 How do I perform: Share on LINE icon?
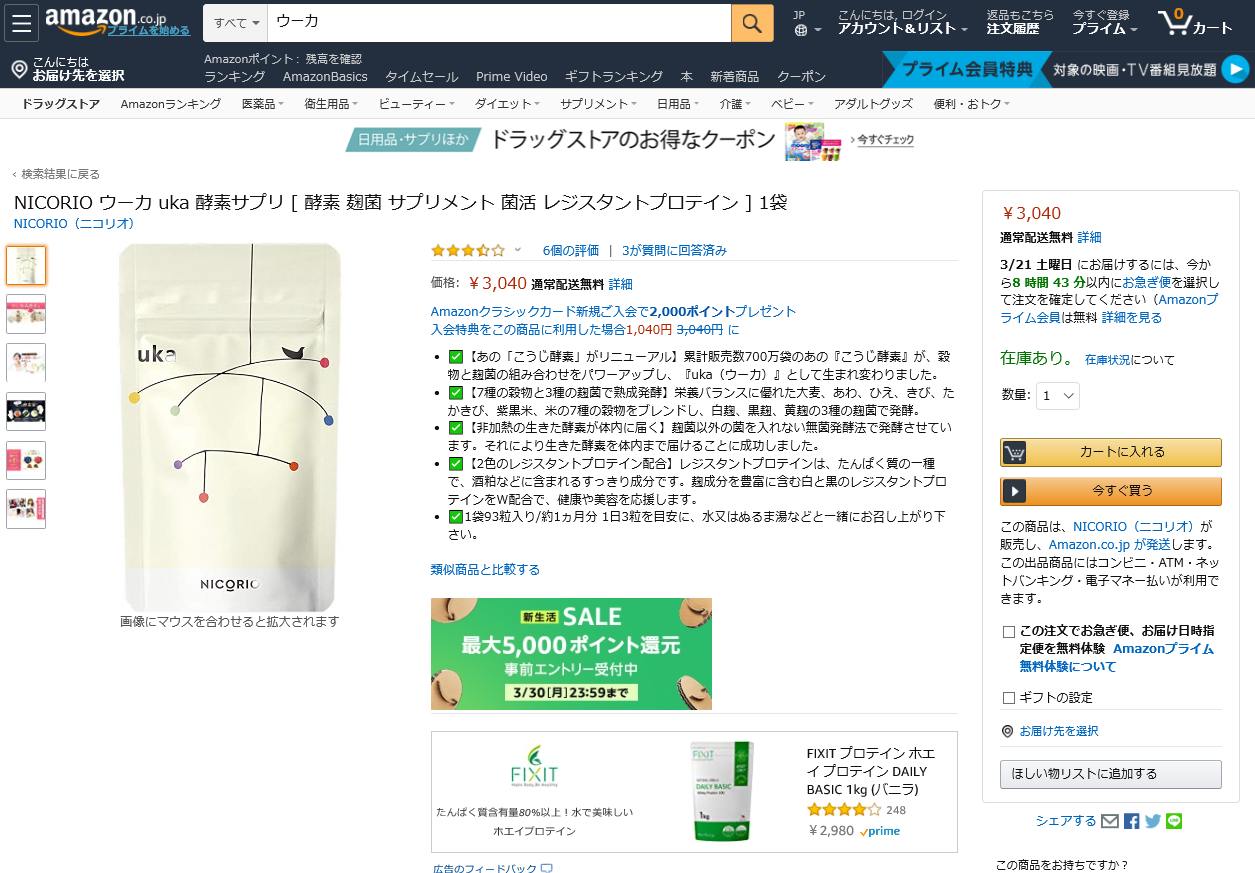1174,821
